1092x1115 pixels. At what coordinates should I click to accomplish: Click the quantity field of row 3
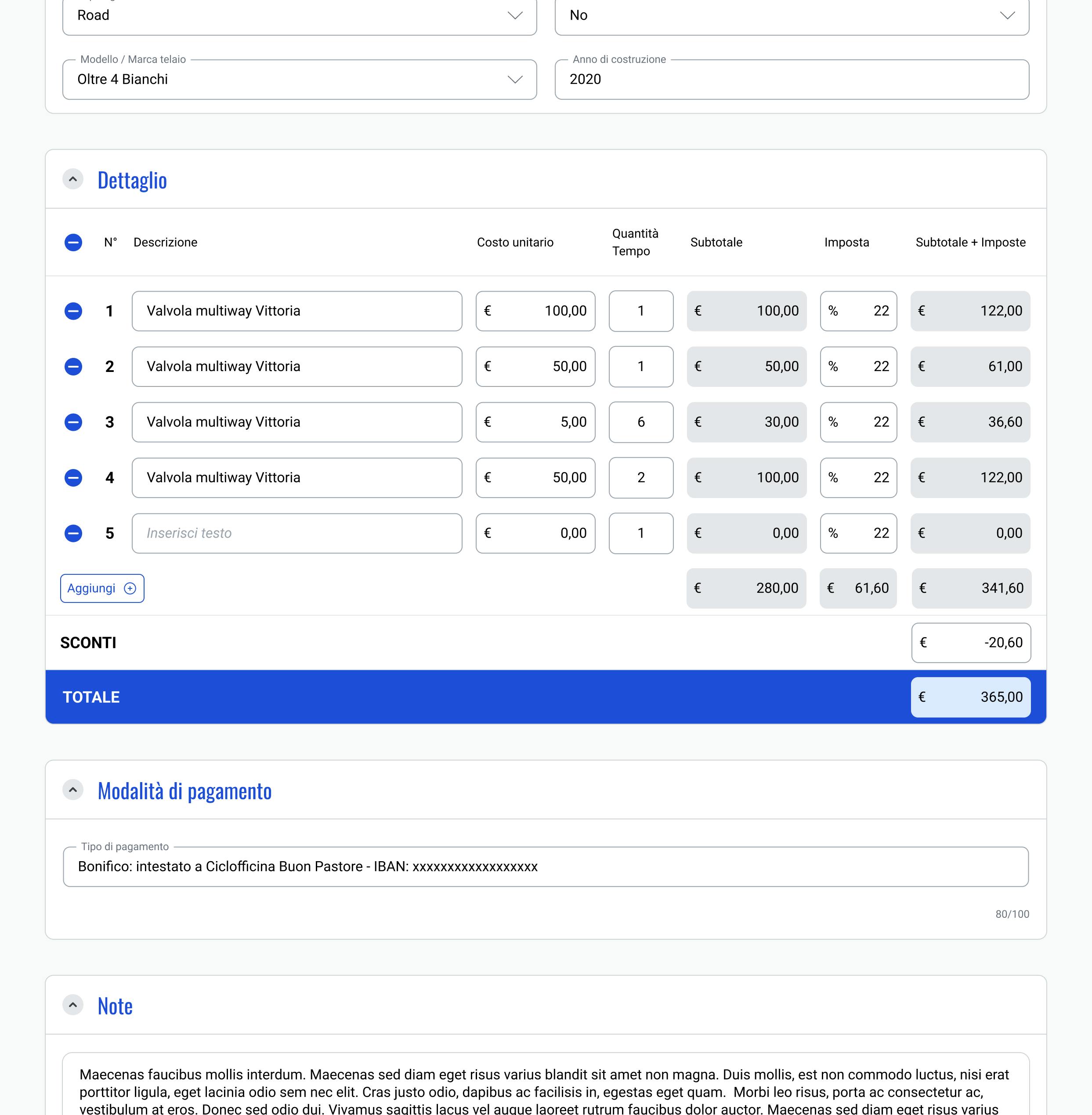[640, 422]
